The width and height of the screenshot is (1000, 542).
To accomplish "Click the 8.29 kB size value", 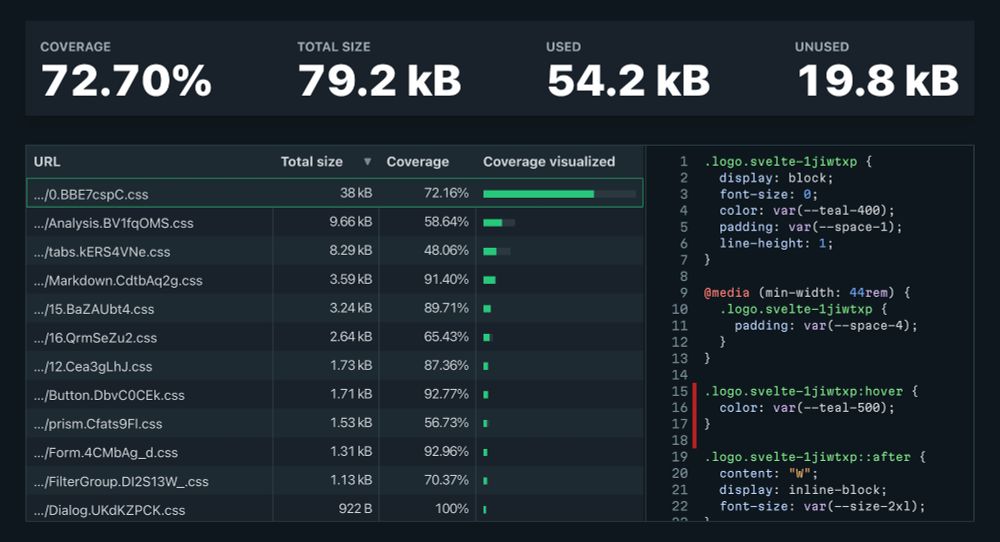I will (x=351, y=251).
